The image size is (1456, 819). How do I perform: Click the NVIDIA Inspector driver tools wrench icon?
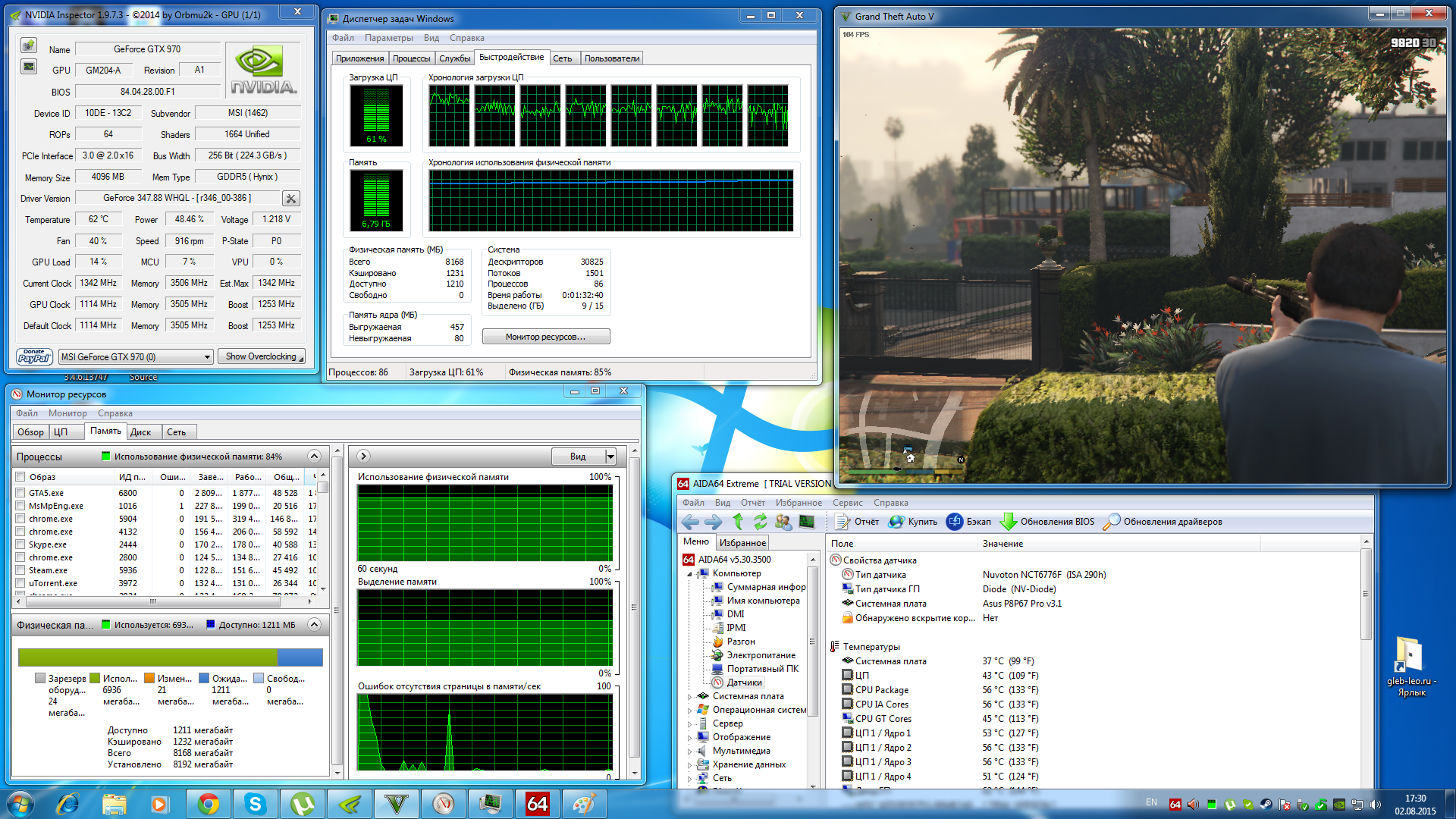[290, 199]
